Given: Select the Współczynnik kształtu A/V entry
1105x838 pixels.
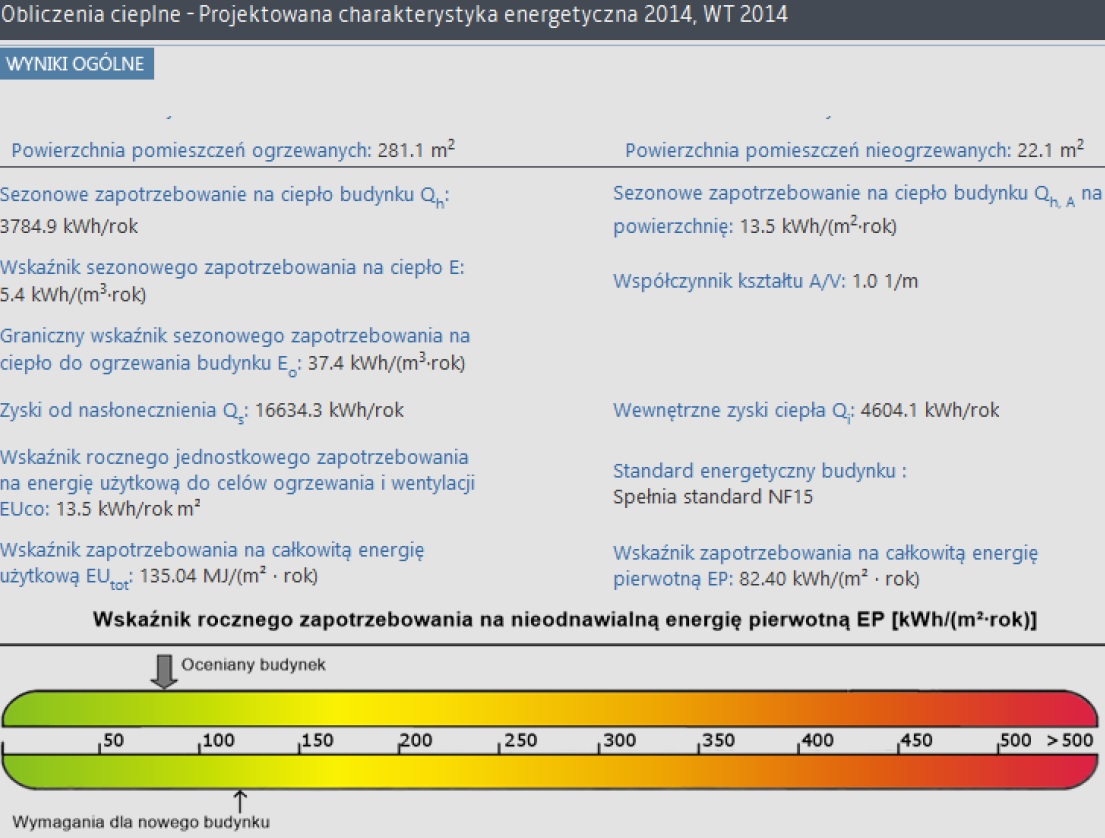Looking at the screenshot, I should 765,281.
